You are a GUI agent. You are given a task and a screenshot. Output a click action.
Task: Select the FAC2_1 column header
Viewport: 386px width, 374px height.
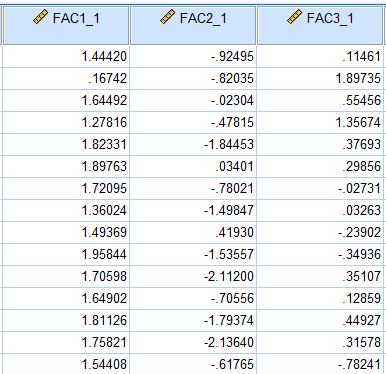click(193, 26)
